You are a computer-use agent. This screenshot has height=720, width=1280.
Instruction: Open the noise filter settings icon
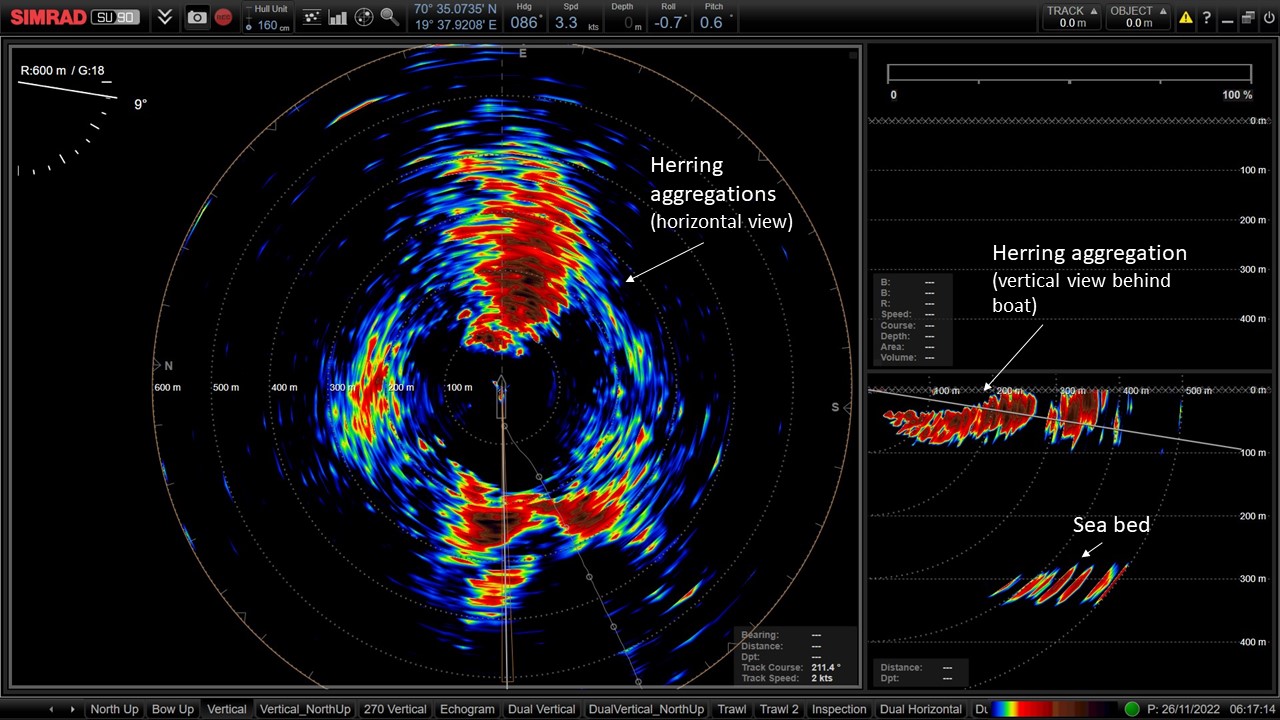coord(312,17)
